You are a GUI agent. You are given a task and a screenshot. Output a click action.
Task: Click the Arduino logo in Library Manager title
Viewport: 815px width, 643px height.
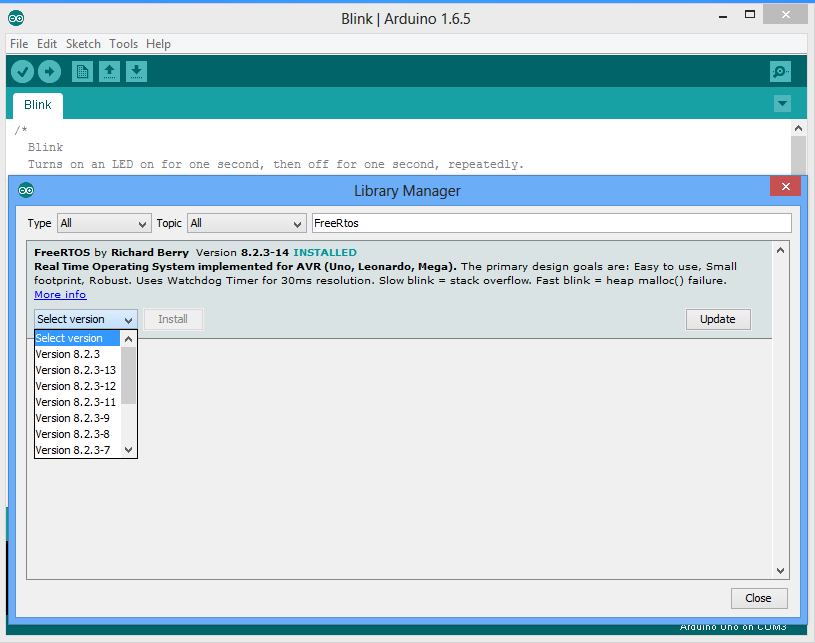tap(26, 190)
